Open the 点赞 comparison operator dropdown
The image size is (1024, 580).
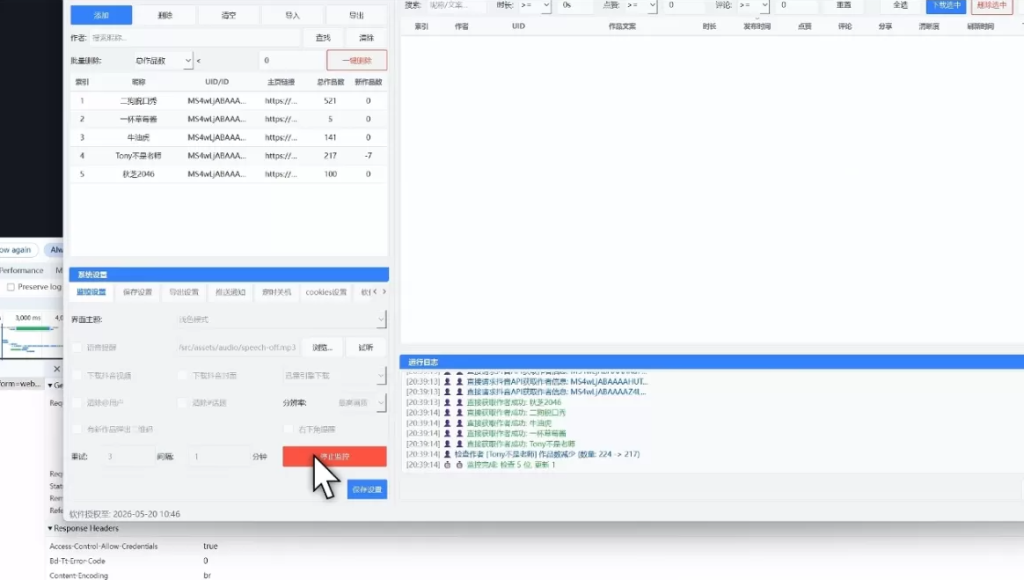click(641, 5)
